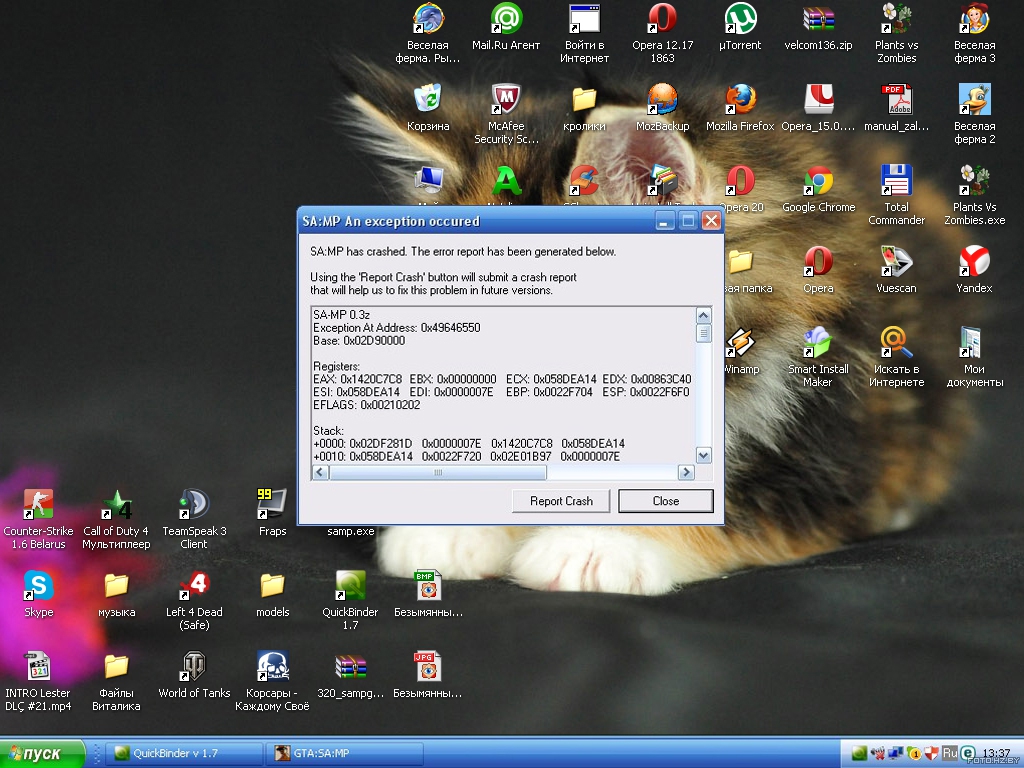Screen dimensions: 1024x768
Task: Click the 'SA-MP 0.3z' line in the report
Action: 341,315
